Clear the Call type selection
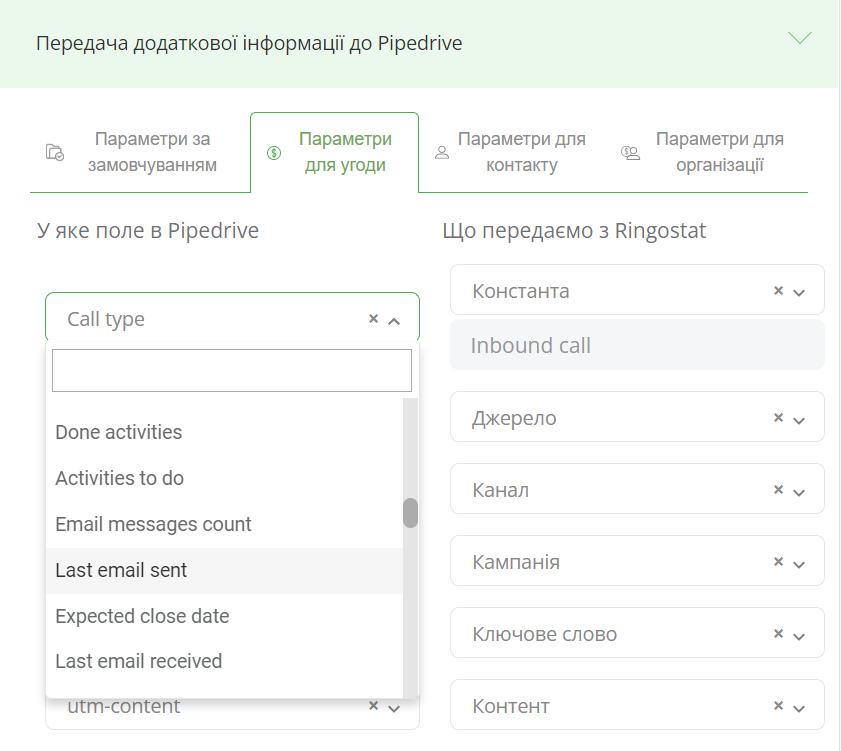This screenshot has width=841, height=751. [373, 319]
